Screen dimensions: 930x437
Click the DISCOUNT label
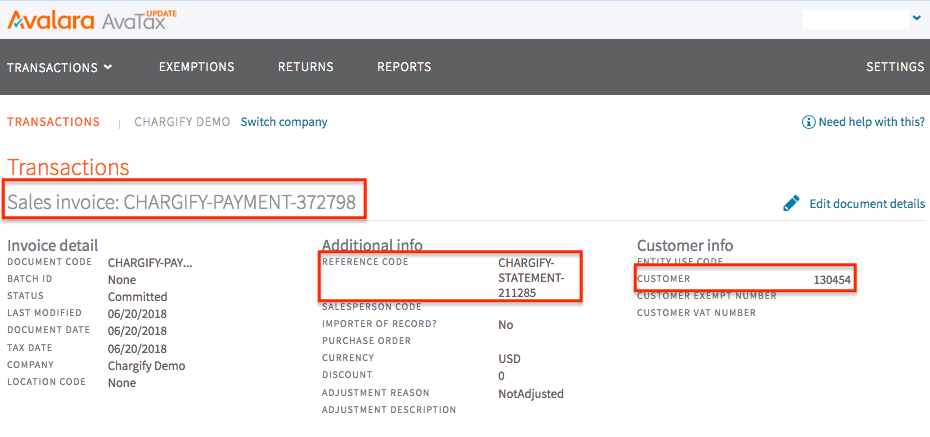point(348,375)
